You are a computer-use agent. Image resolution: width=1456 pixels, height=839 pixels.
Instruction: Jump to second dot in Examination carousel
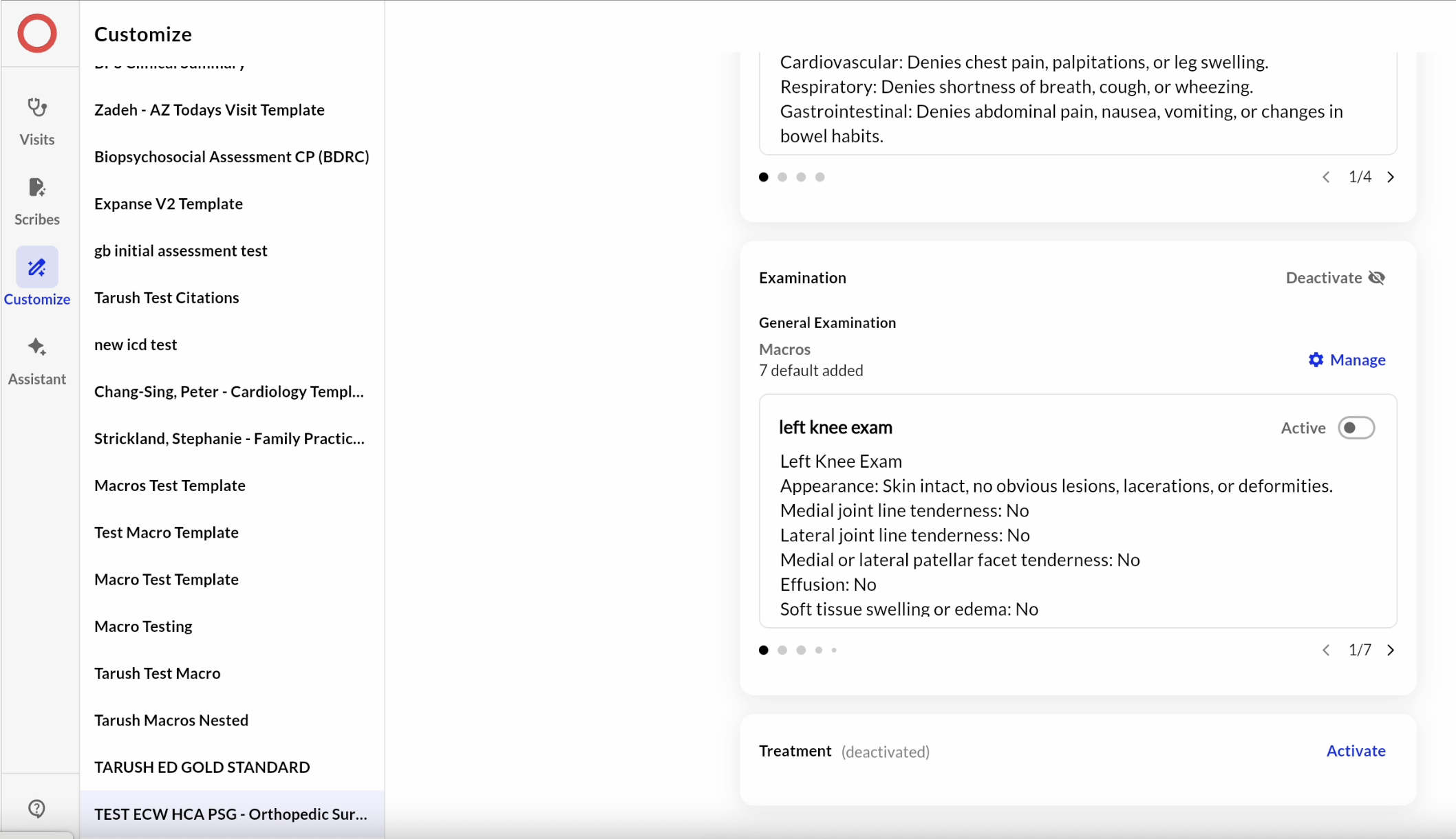click(782, 650)
